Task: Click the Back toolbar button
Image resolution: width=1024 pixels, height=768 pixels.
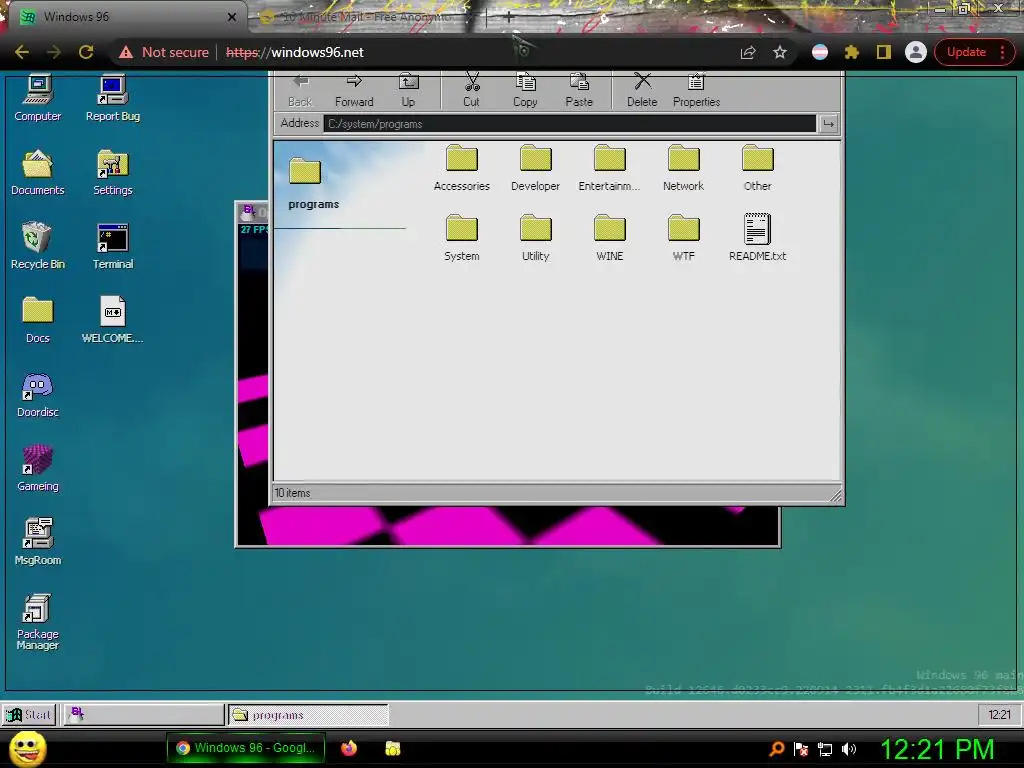Action: pyautogui.click(x=300, y=90)
